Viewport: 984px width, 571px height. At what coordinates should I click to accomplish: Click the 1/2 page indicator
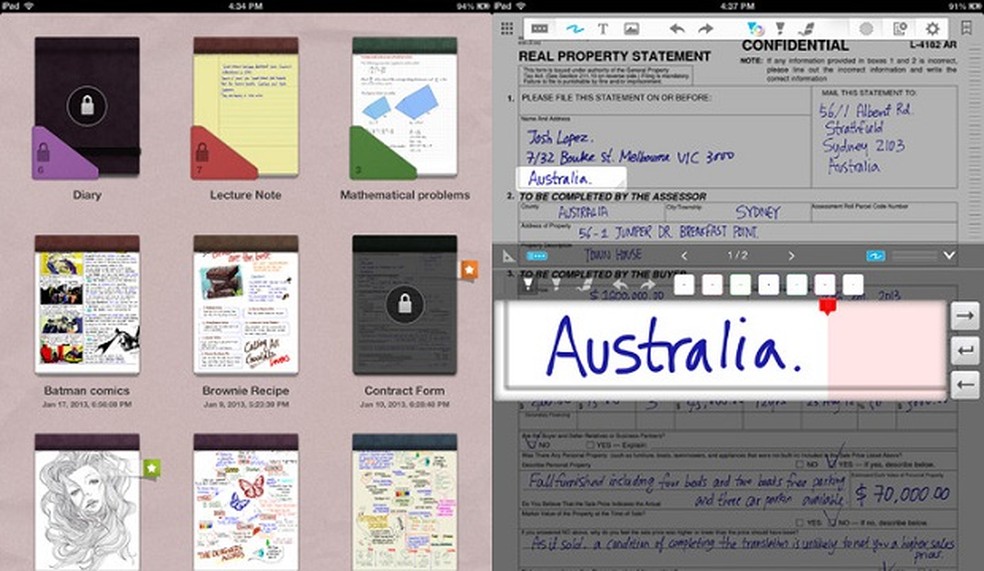coord(737,255)
